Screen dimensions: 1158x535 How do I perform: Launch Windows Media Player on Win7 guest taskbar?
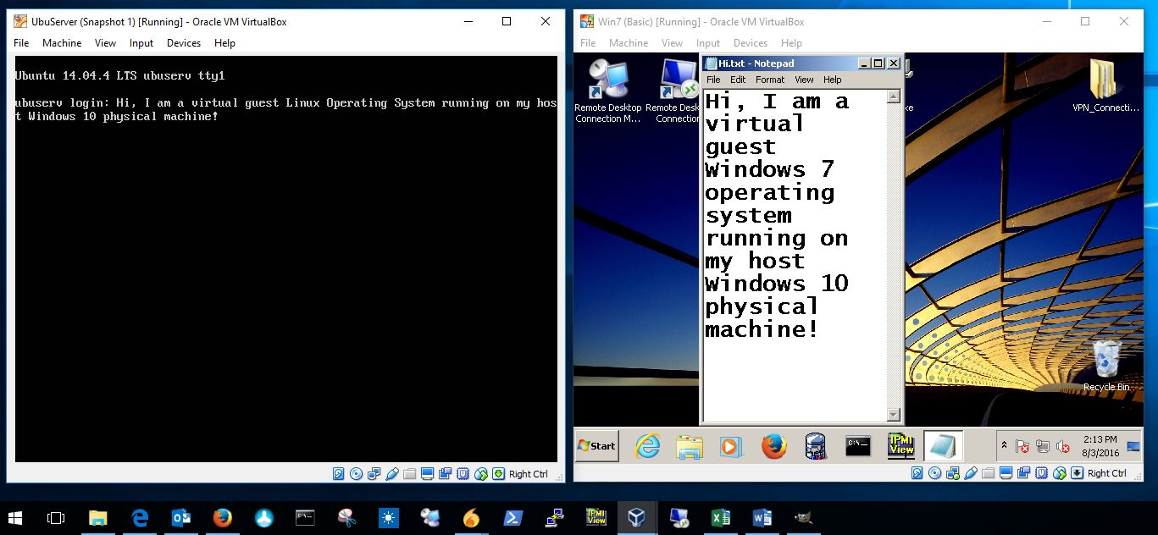tap(731, 446)
